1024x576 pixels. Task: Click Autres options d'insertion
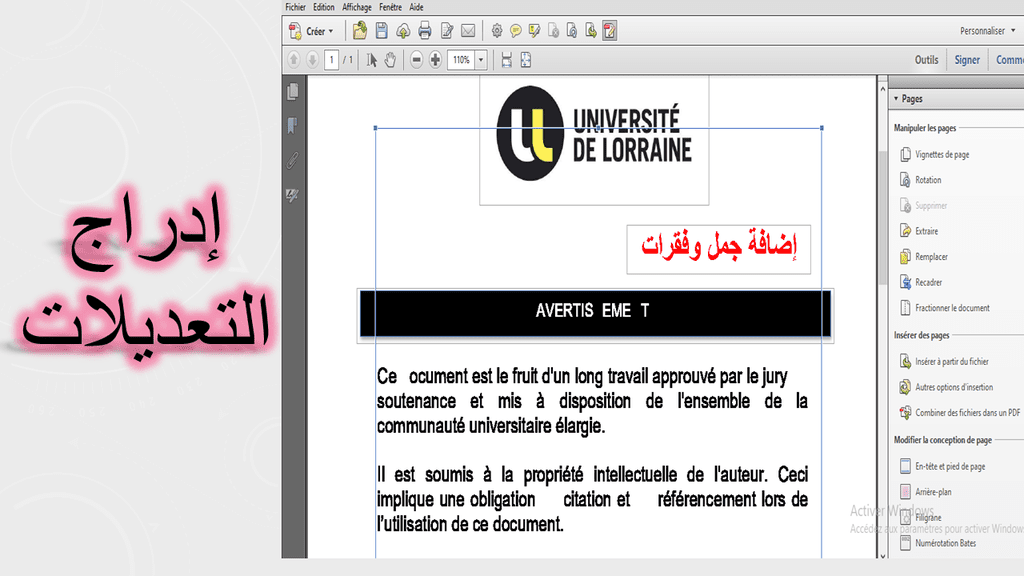coord(946,387)
